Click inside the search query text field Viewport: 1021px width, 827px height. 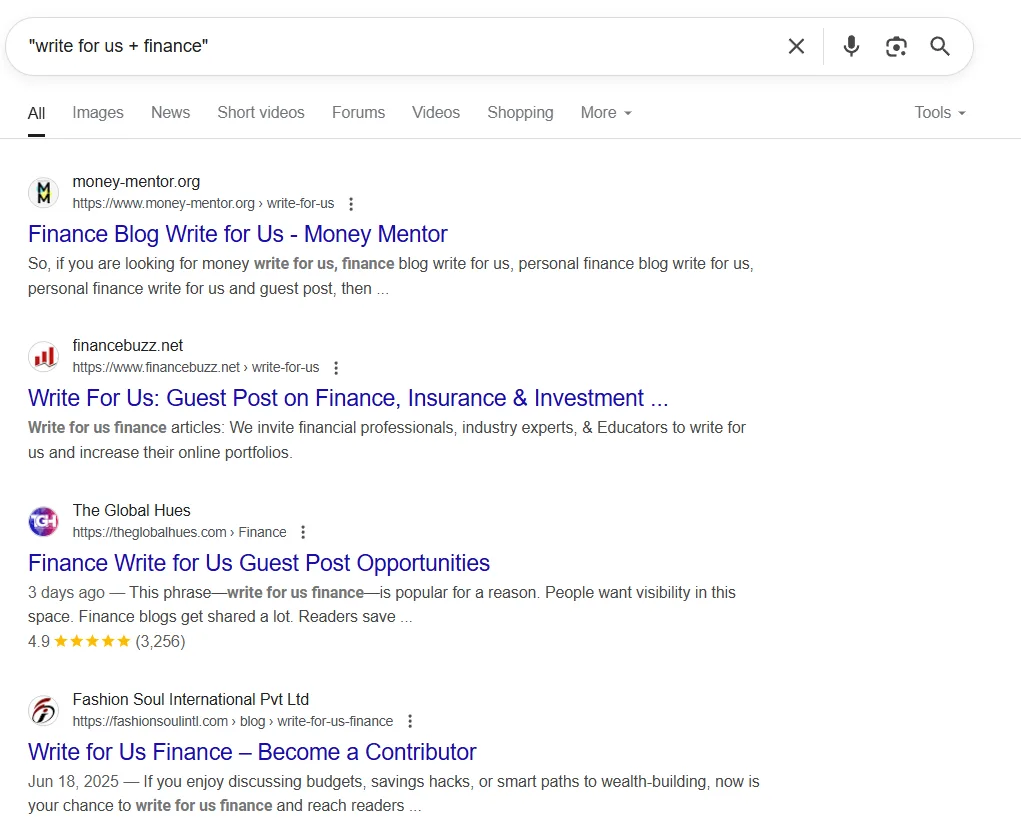pyautogui.click(x=400, y=46)
